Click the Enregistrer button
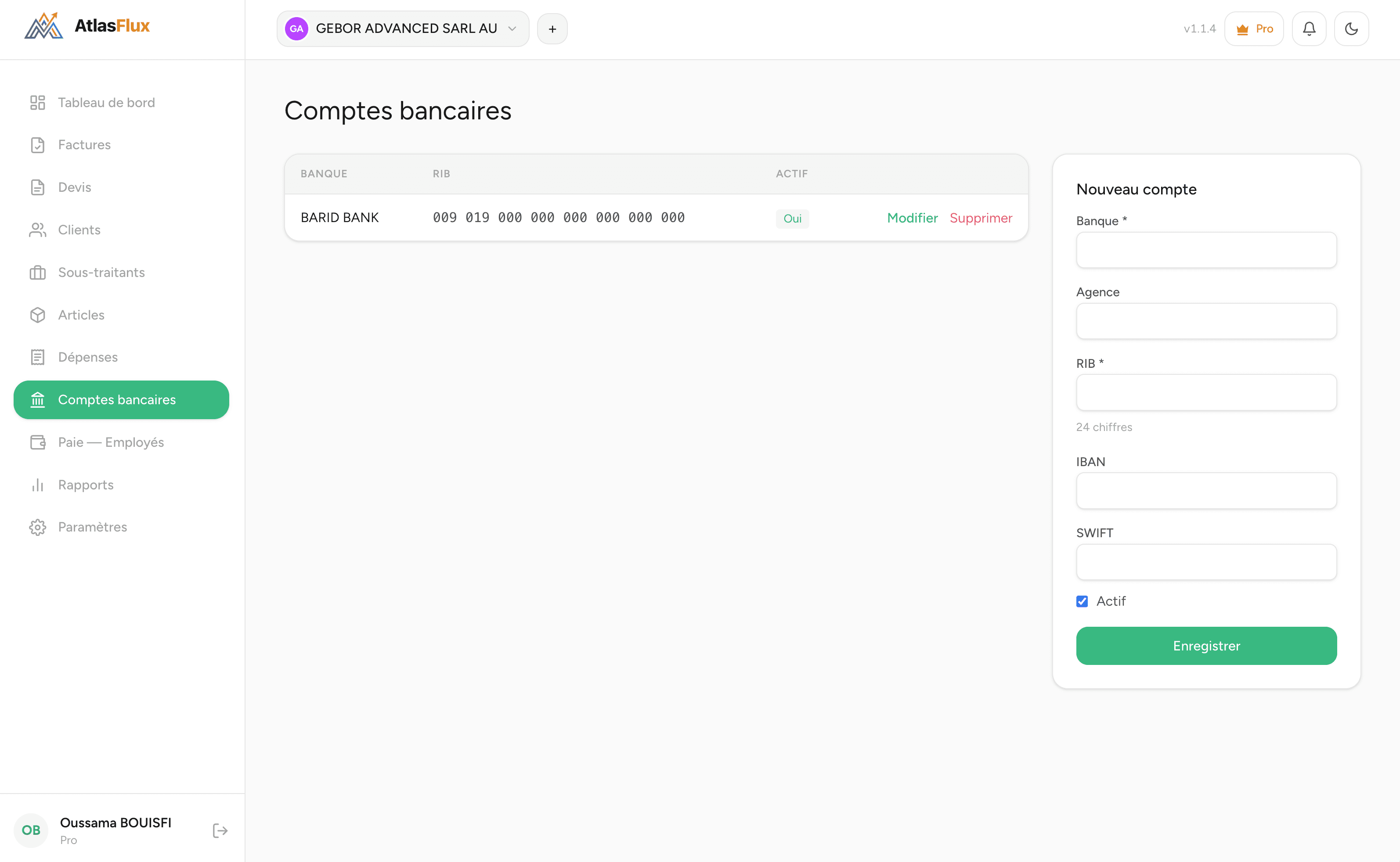 point(1206,645)
